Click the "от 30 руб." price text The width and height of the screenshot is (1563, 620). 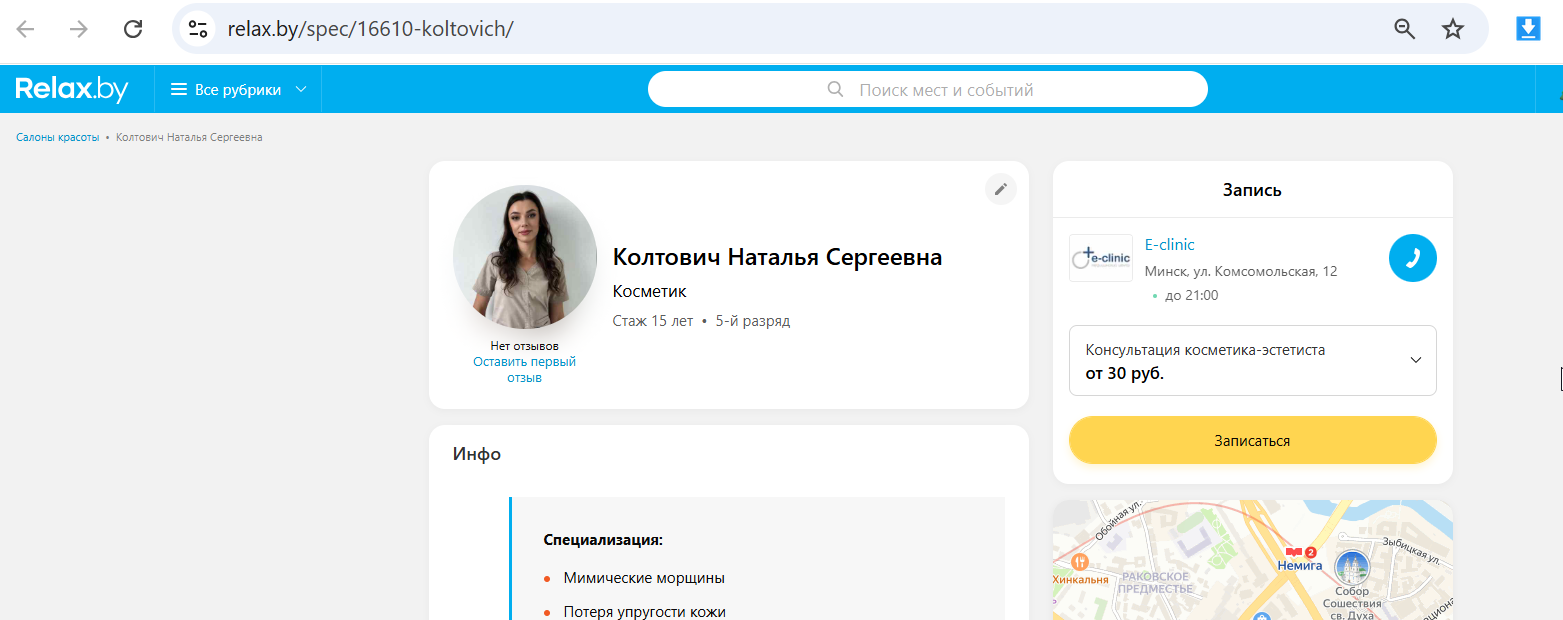click(1125, 374)
